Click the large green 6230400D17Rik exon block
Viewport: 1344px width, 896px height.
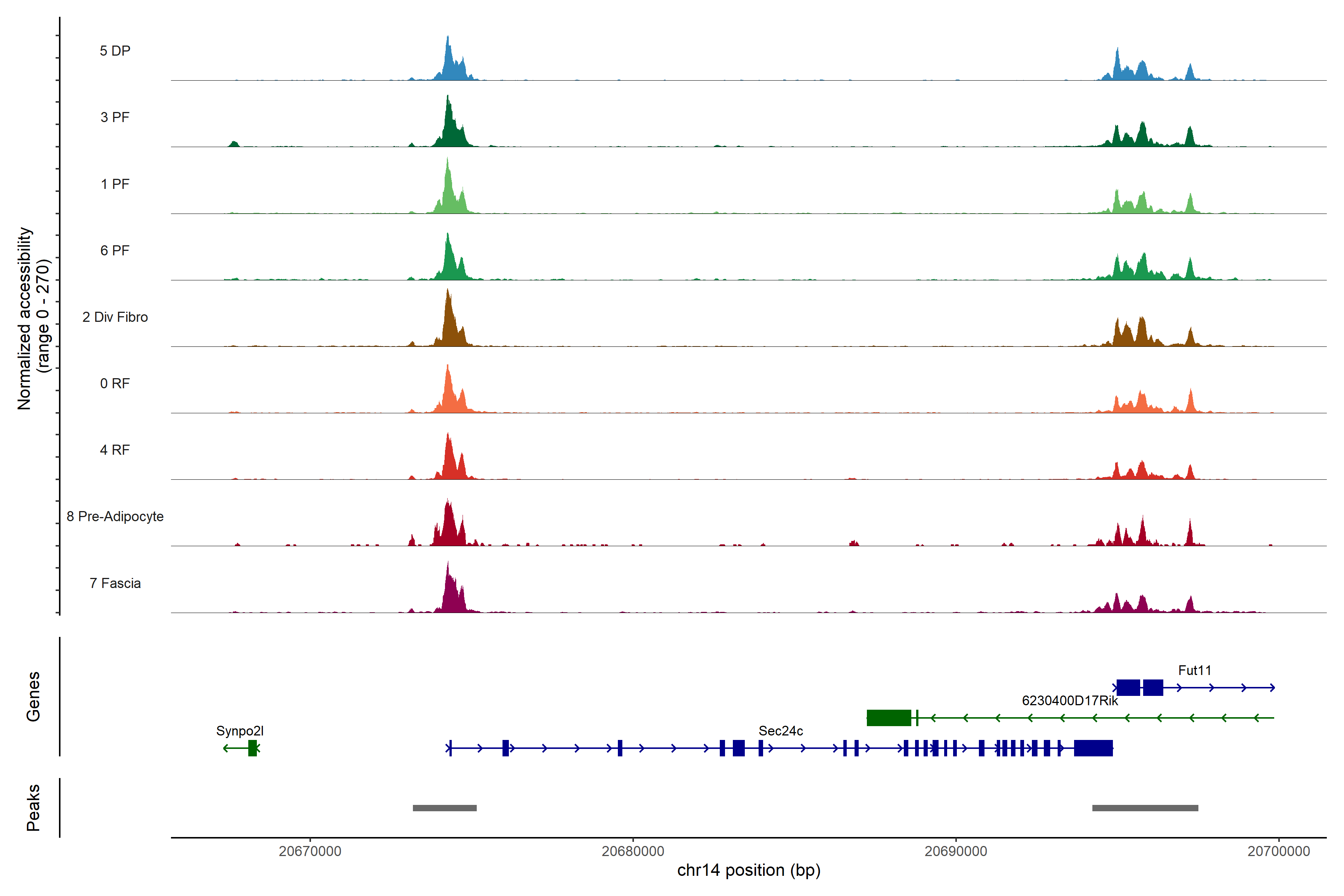pyautogui.click(x=889, y=718)
